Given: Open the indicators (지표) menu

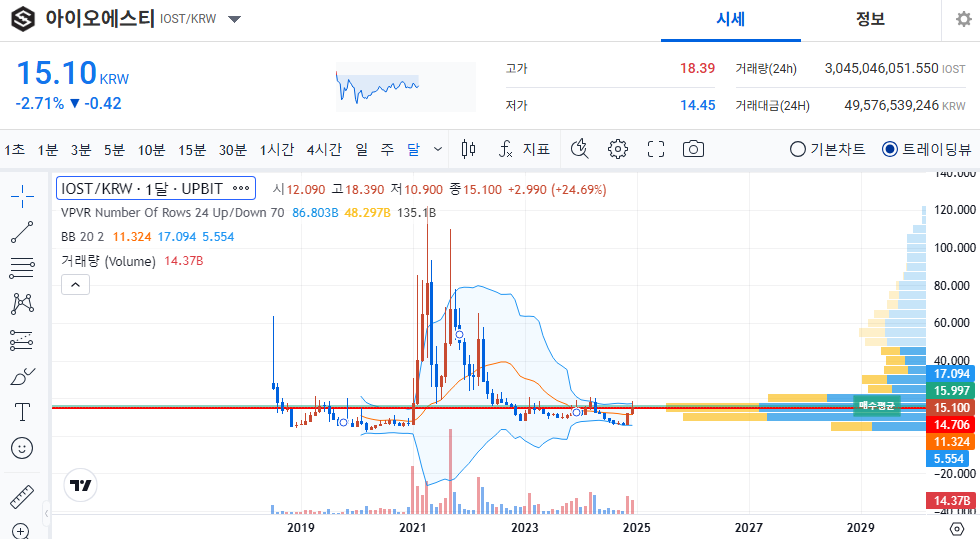Looking at the screenshot, I should pyautogui.click(x=524, y=149).
